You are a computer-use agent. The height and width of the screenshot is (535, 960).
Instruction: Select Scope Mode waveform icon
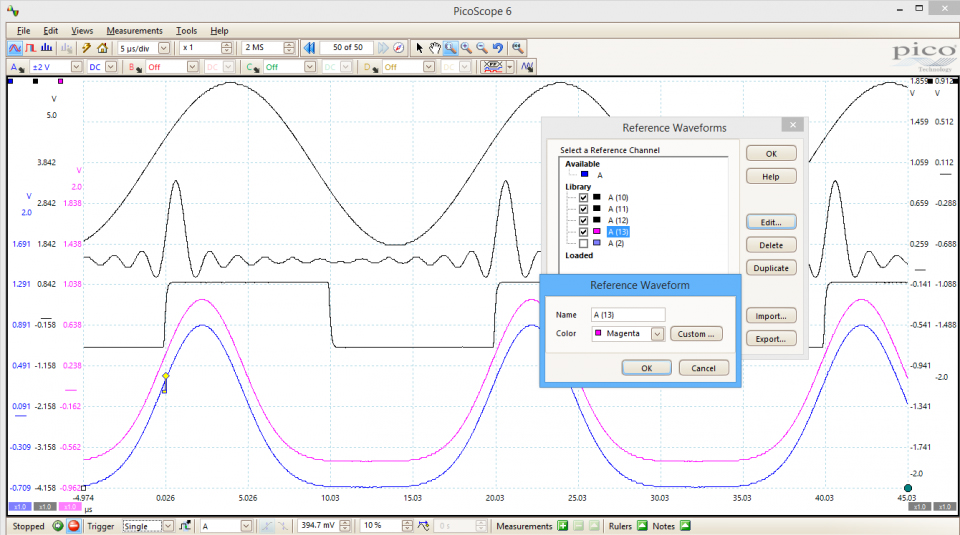pyautogui.click(x=16, y=48)
